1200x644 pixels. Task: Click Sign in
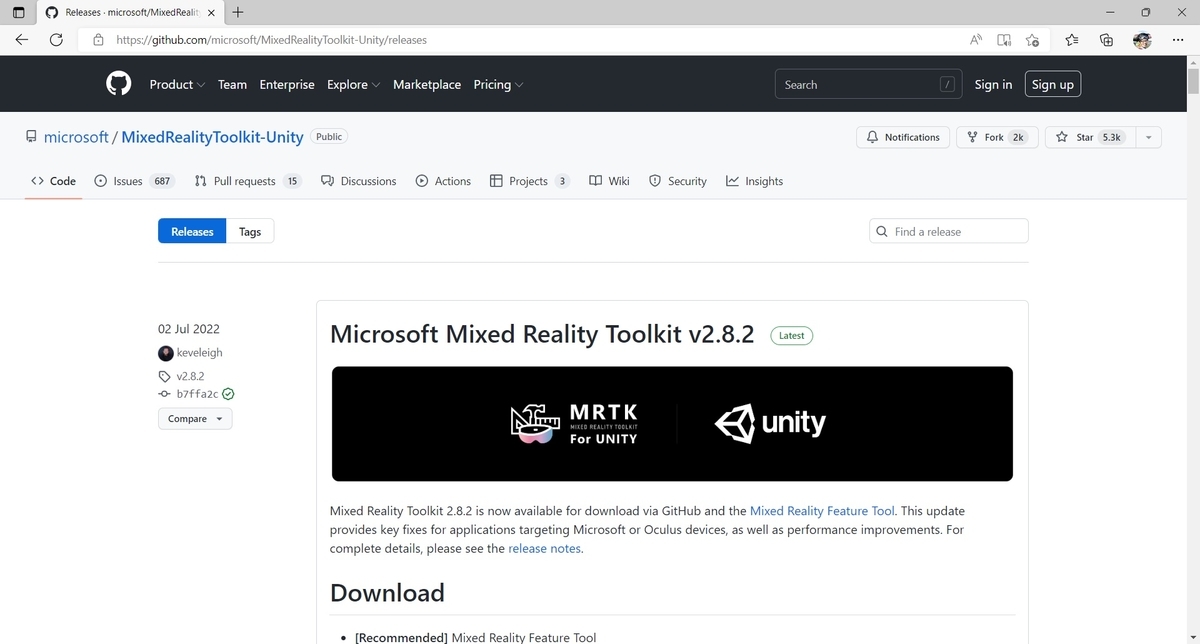(993, 85)
